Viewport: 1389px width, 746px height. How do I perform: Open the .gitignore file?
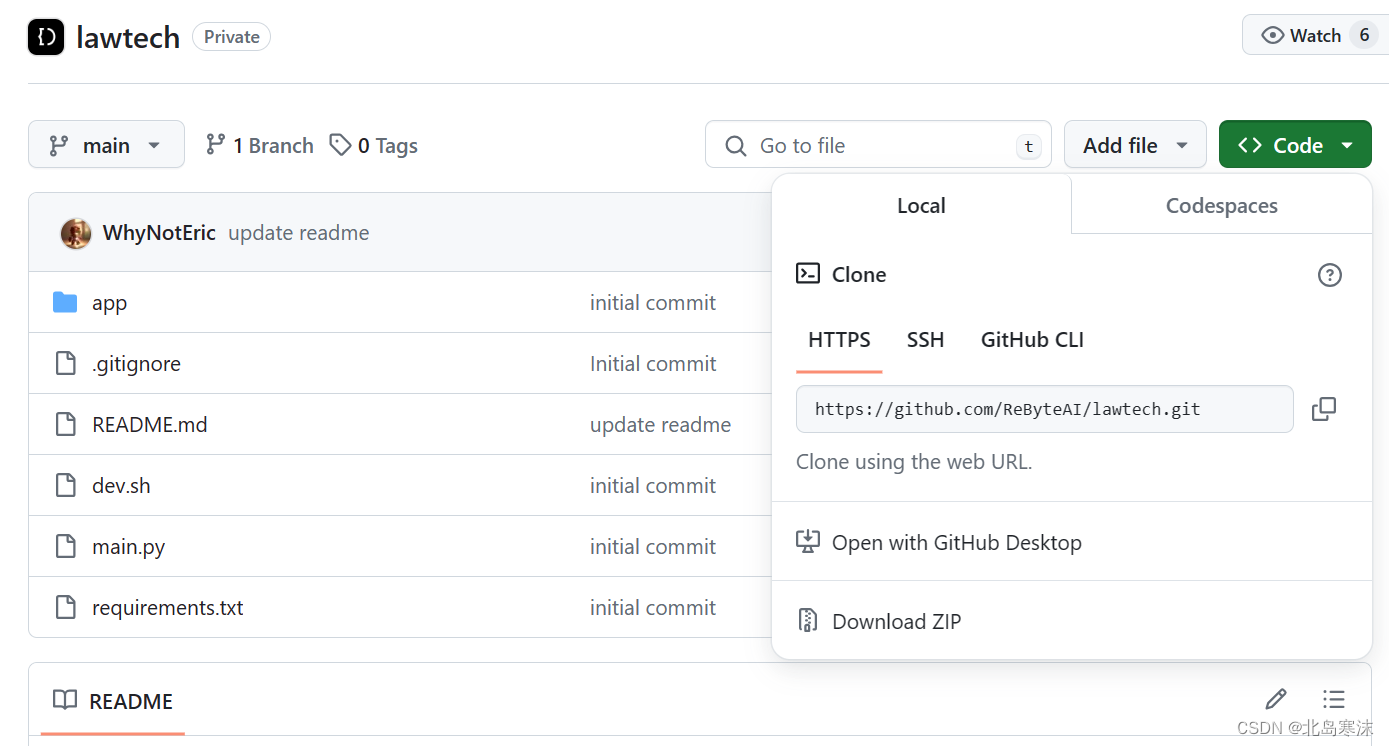click(x=136, y=364)
